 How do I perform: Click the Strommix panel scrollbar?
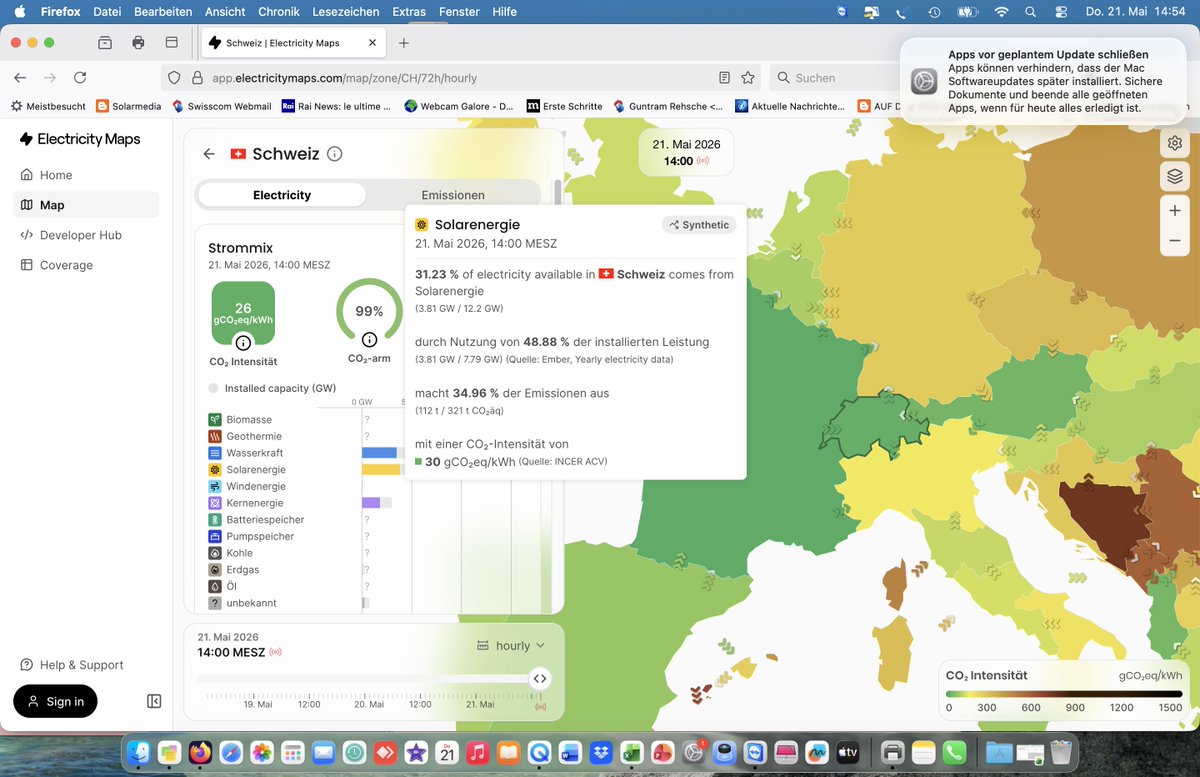[557, 192]
